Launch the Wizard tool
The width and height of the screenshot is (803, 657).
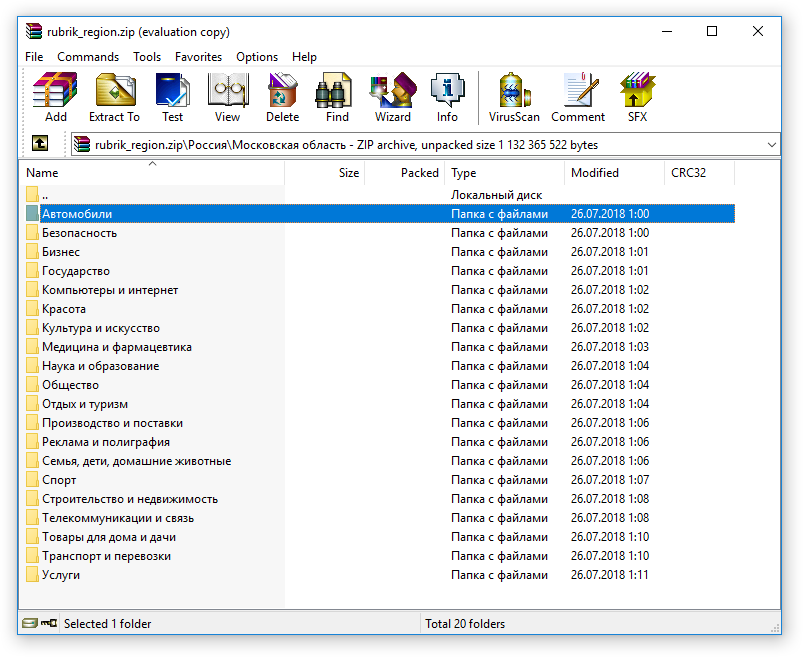click(393, 98)
